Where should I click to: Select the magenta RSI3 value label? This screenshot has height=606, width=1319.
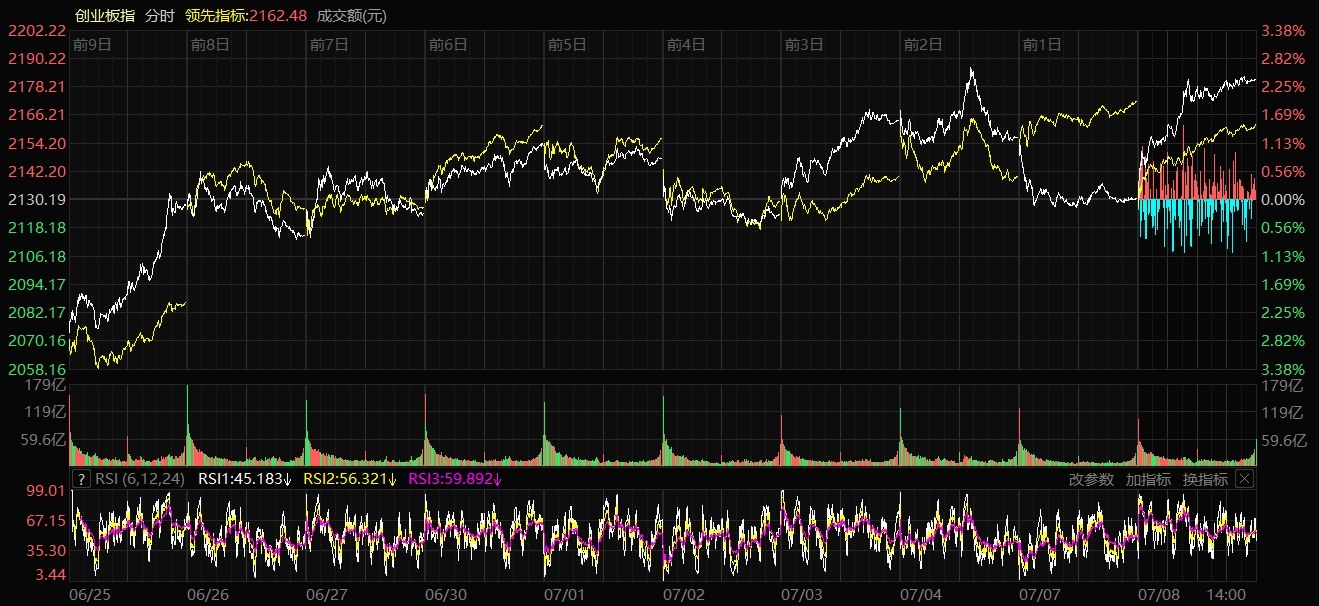[x=457, y=479]
